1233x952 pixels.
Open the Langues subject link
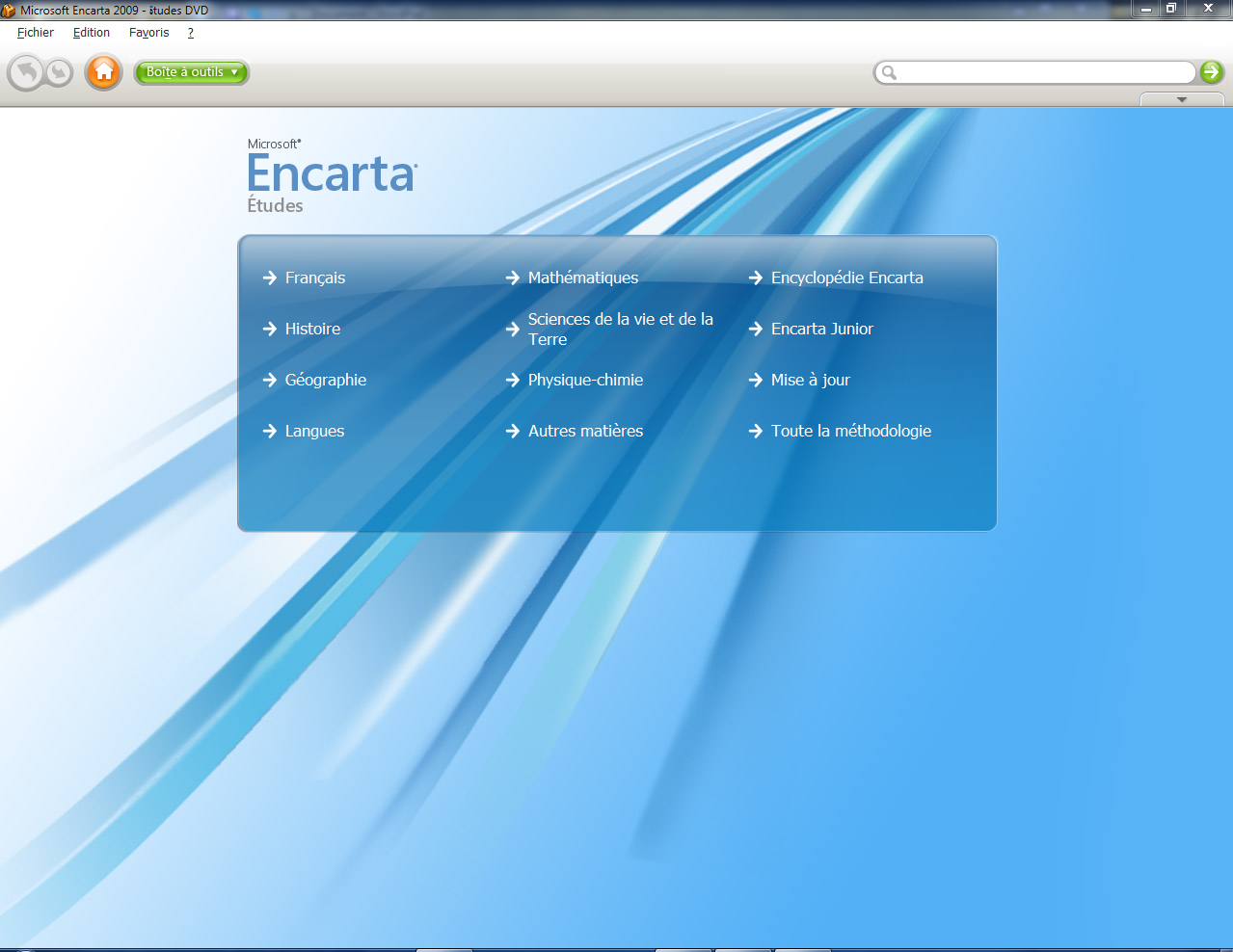[314, 431]
